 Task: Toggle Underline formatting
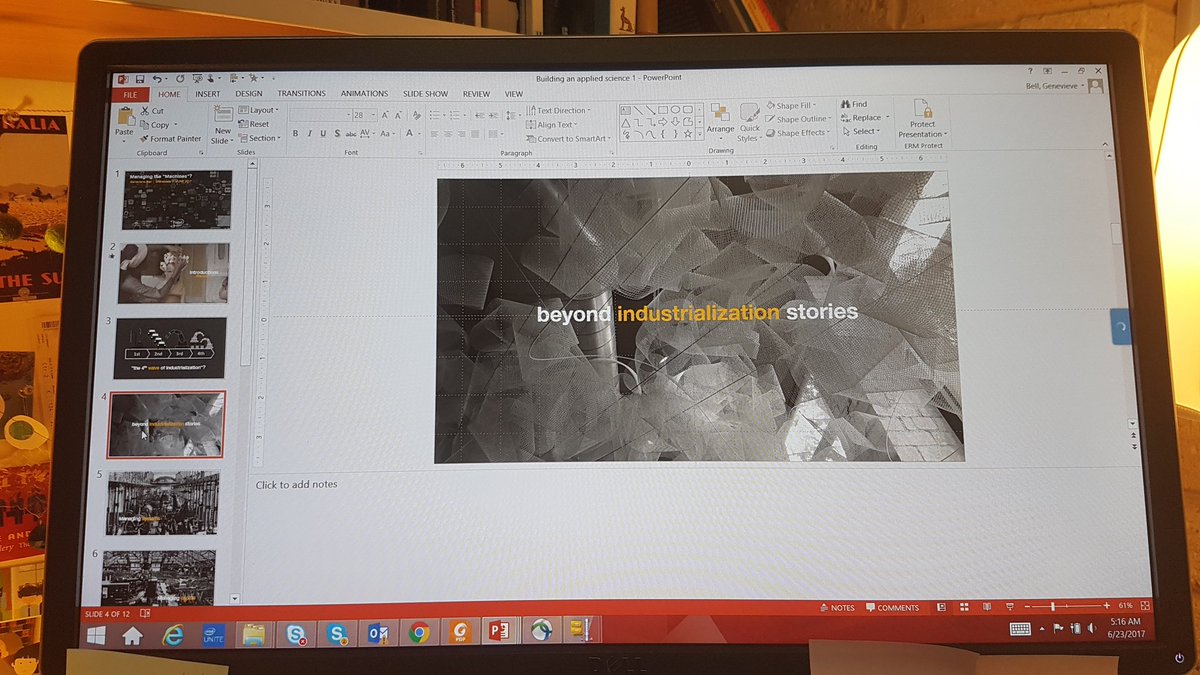click(322, 134)
